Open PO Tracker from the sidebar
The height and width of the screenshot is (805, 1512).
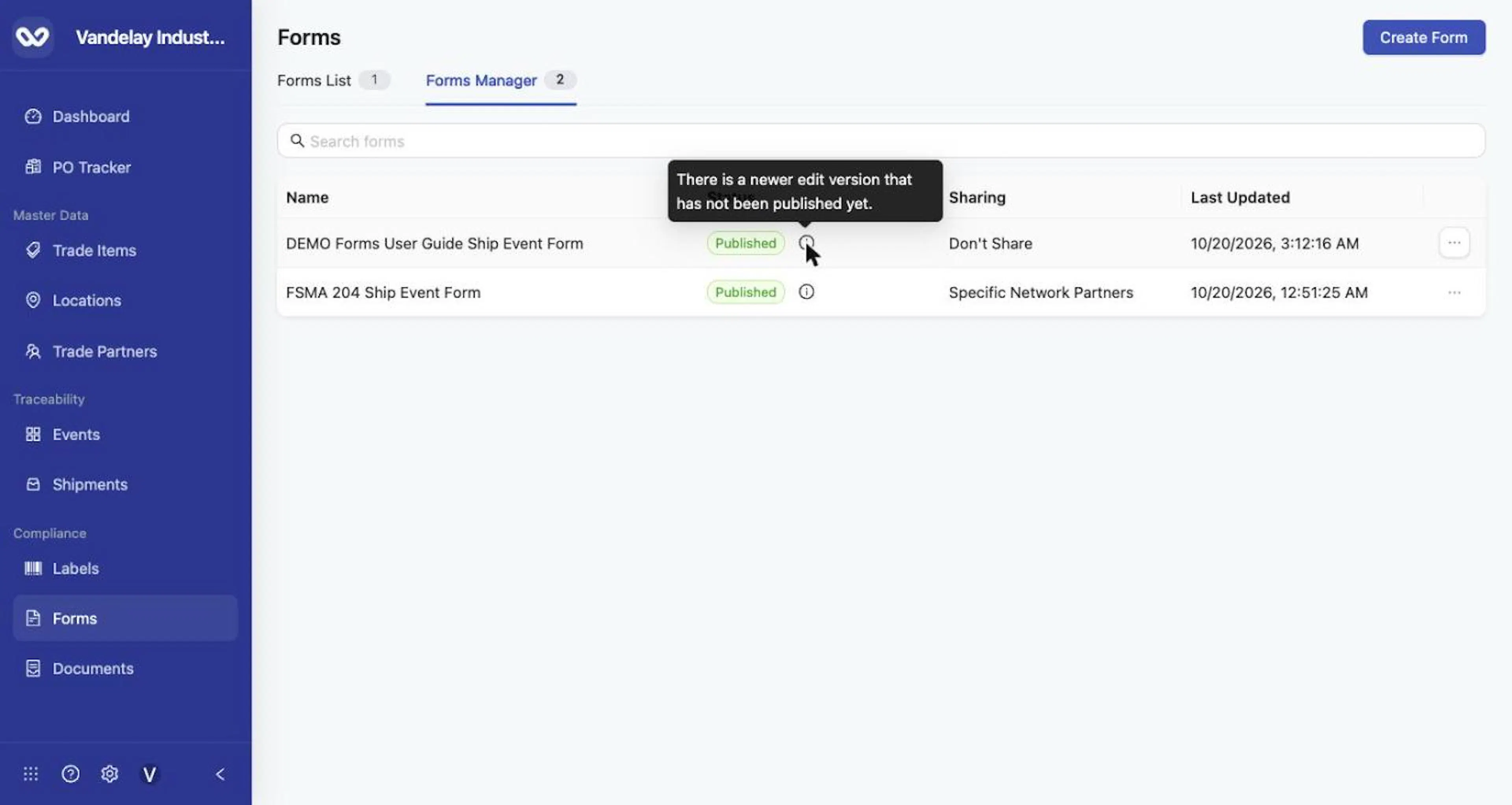pyautogui.click(x=92, y=167)
